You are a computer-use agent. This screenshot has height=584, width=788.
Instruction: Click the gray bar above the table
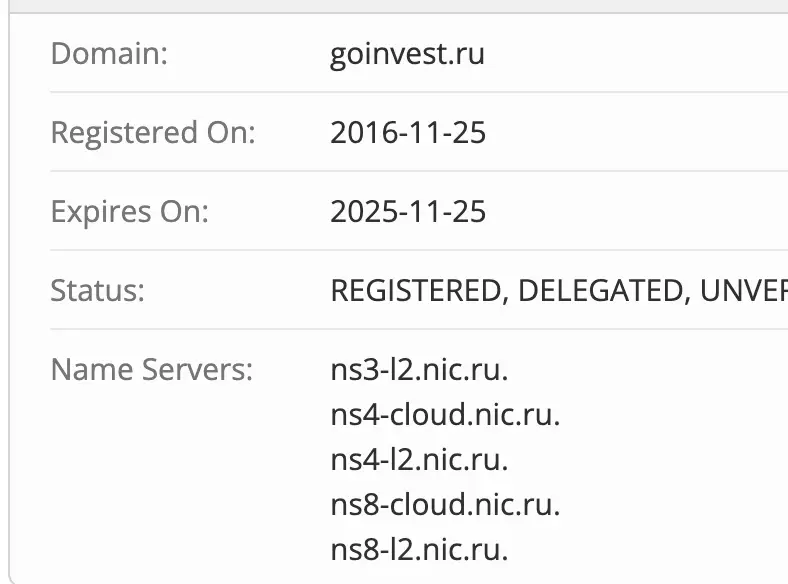click(394, 5)
